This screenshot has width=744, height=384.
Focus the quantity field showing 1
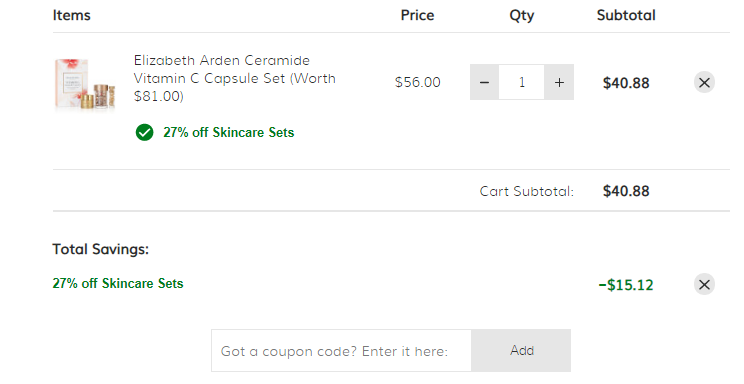point(521,82)
